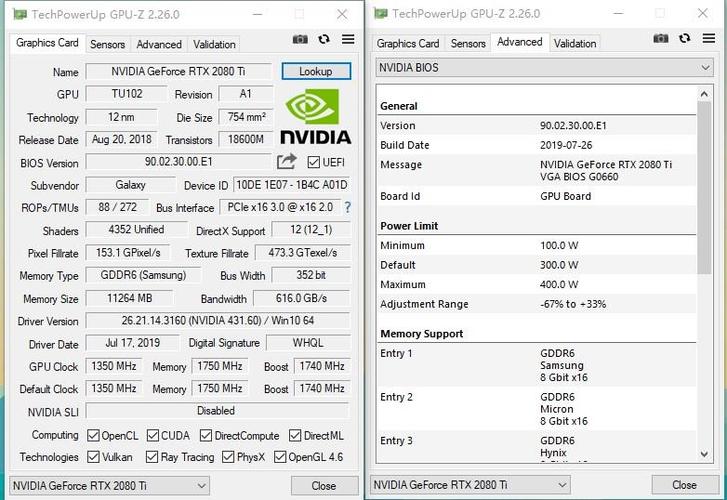Close the right GPU-Z window via title bar X
The image size is (727, 500).
pyautogui.click(x=703, y=13)
